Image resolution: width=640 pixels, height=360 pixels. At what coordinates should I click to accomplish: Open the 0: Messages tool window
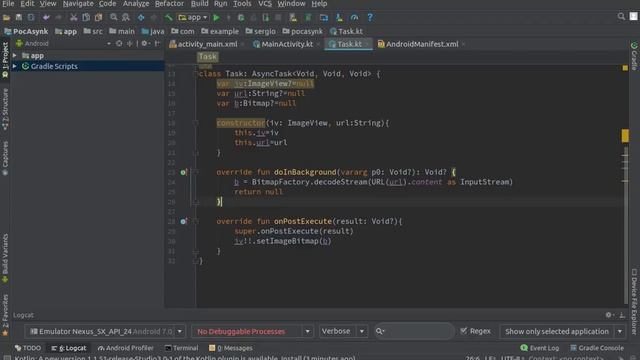click(231, 348)
